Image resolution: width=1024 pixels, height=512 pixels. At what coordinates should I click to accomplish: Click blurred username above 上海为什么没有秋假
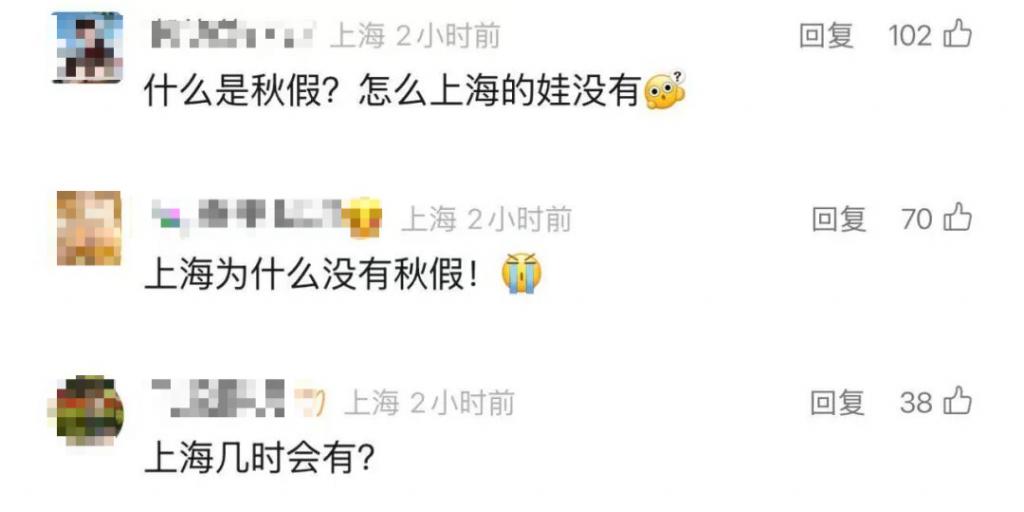coord(249,218)
